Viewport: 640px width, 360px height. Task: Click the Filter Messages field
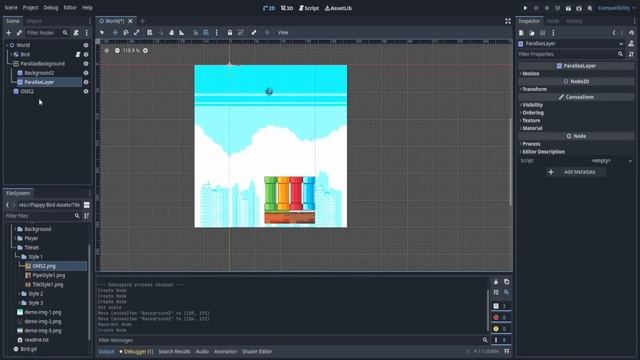[293, 340]
